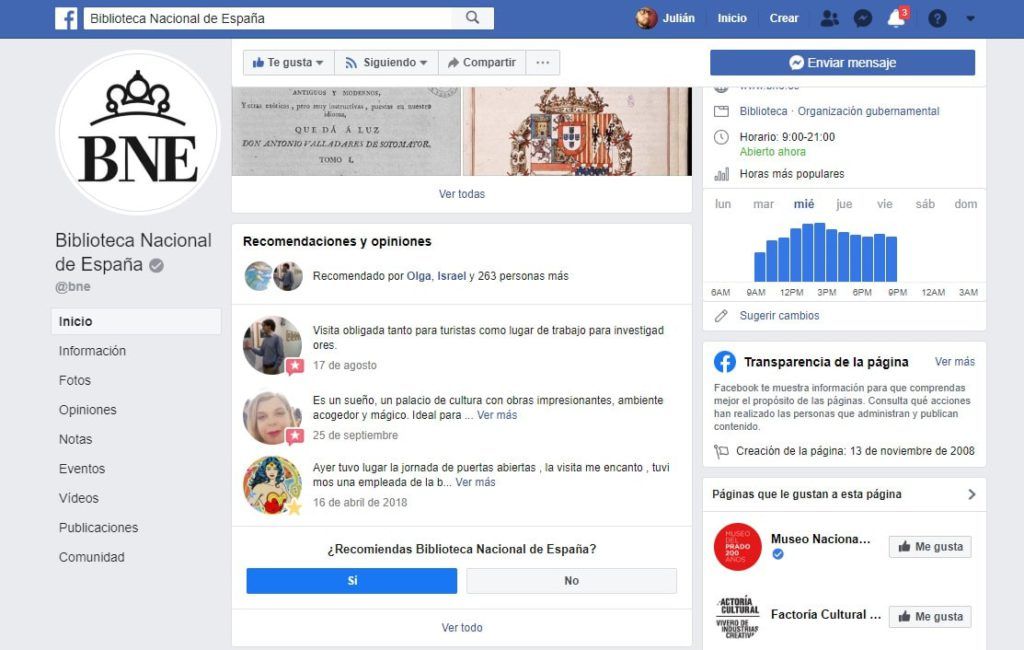
Task: Open Wonder Woman reviewer avatar
Action: click(272, 485)
